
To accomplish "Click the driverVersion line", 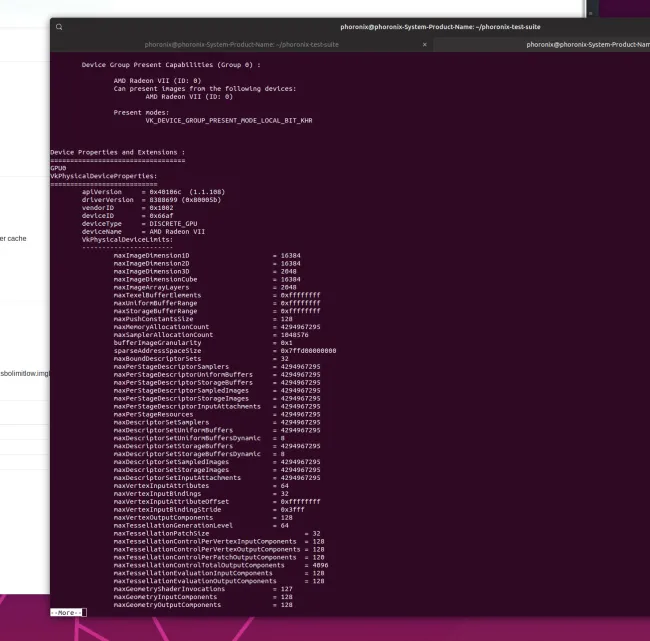I will click(151, 200).
